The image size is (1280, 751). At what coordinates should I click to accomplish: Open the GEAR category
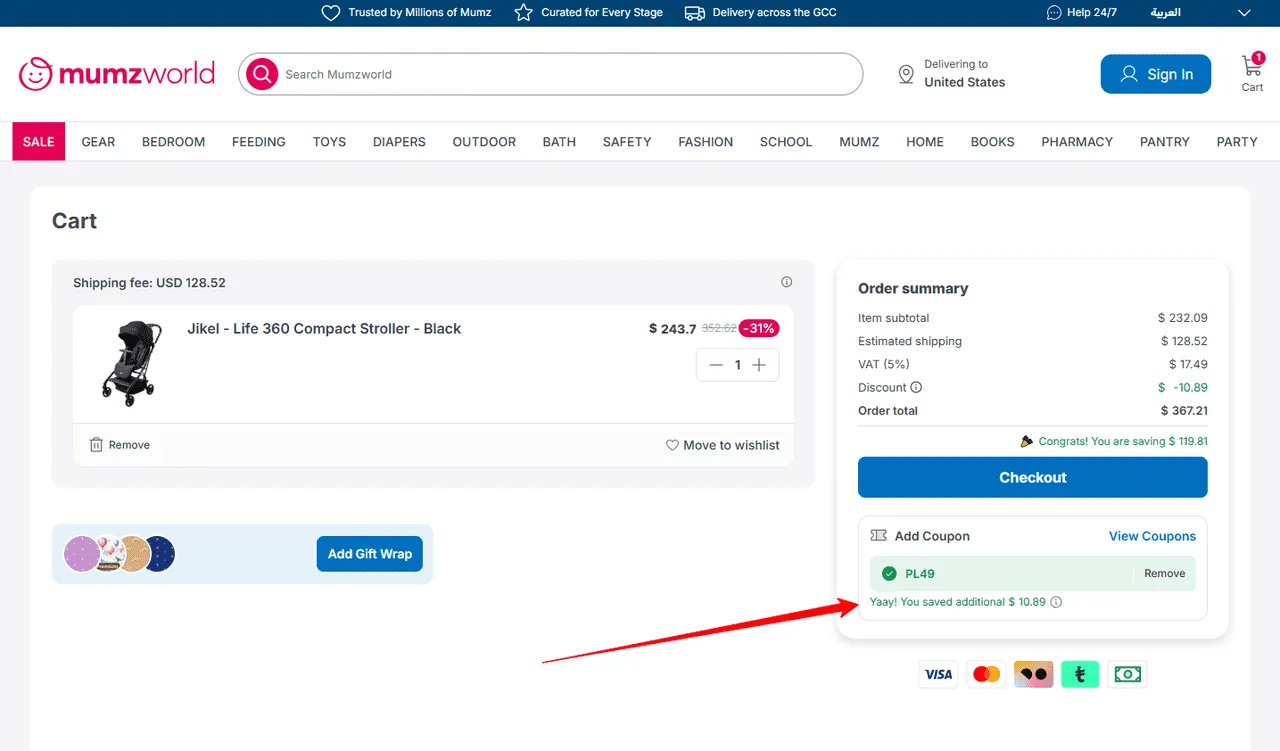coord(98,142)
